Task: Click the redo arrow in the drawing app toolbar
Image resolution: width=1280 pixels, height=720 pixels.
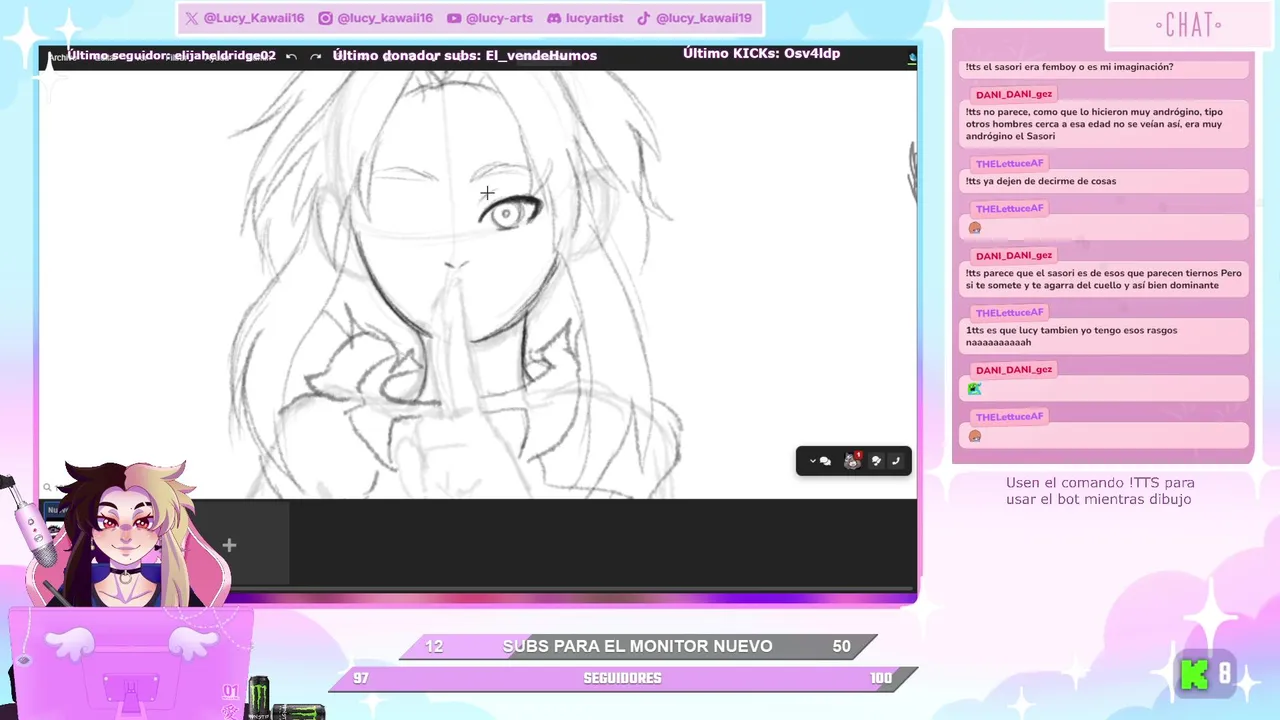Action: (x=316, y=57)
